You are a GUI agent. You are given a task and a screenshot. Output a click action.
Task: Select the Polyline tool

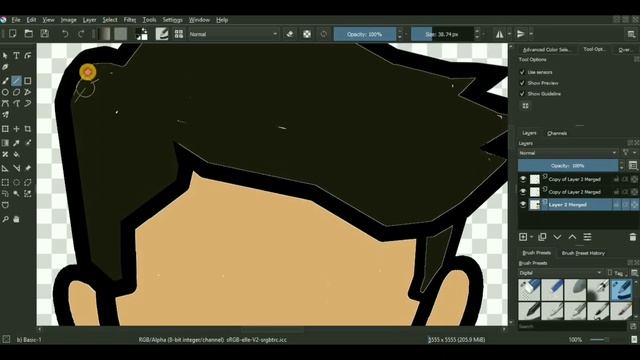[x=28, y=92]
